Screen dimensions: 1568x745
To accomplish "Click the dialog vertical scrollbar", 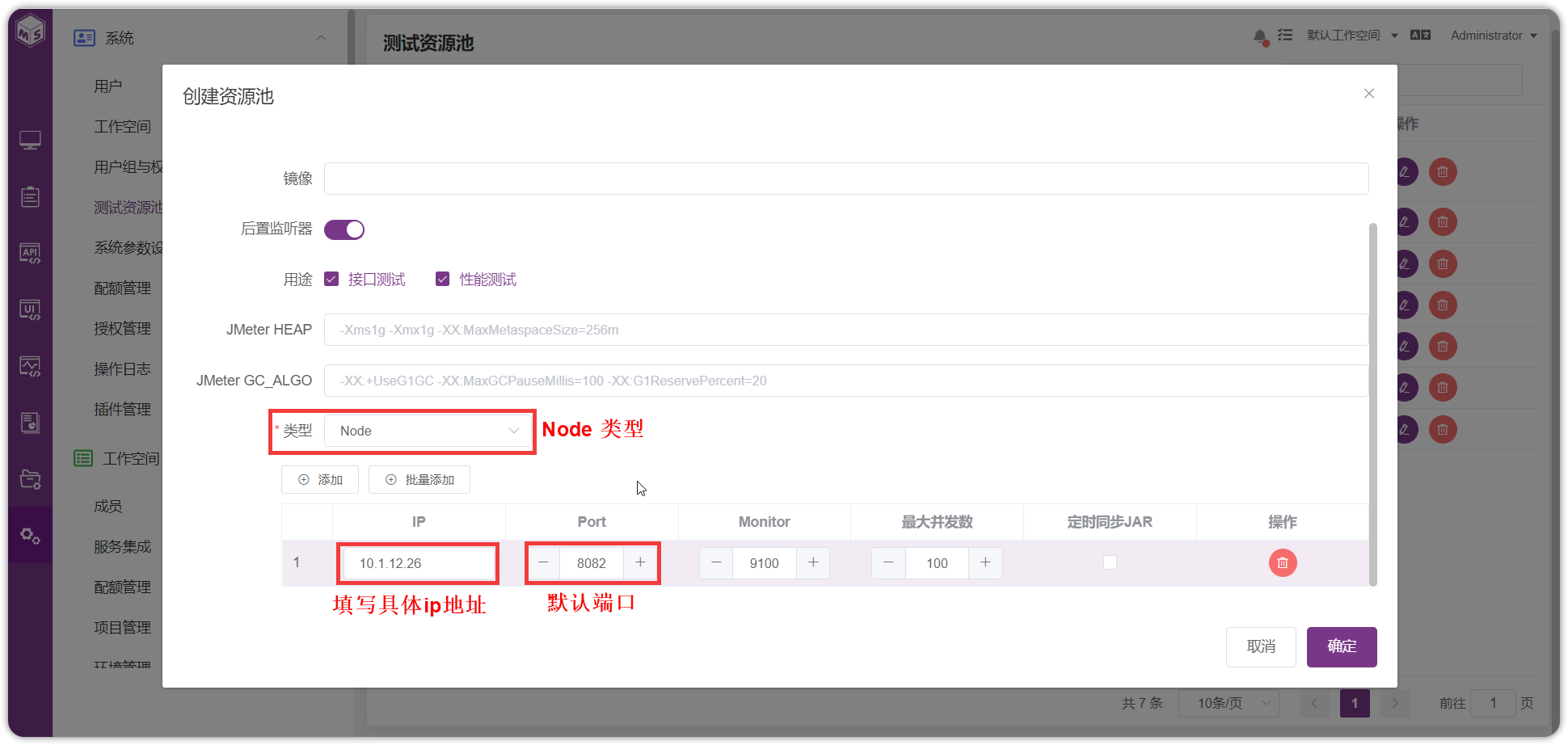I will tap(1372, 404).
